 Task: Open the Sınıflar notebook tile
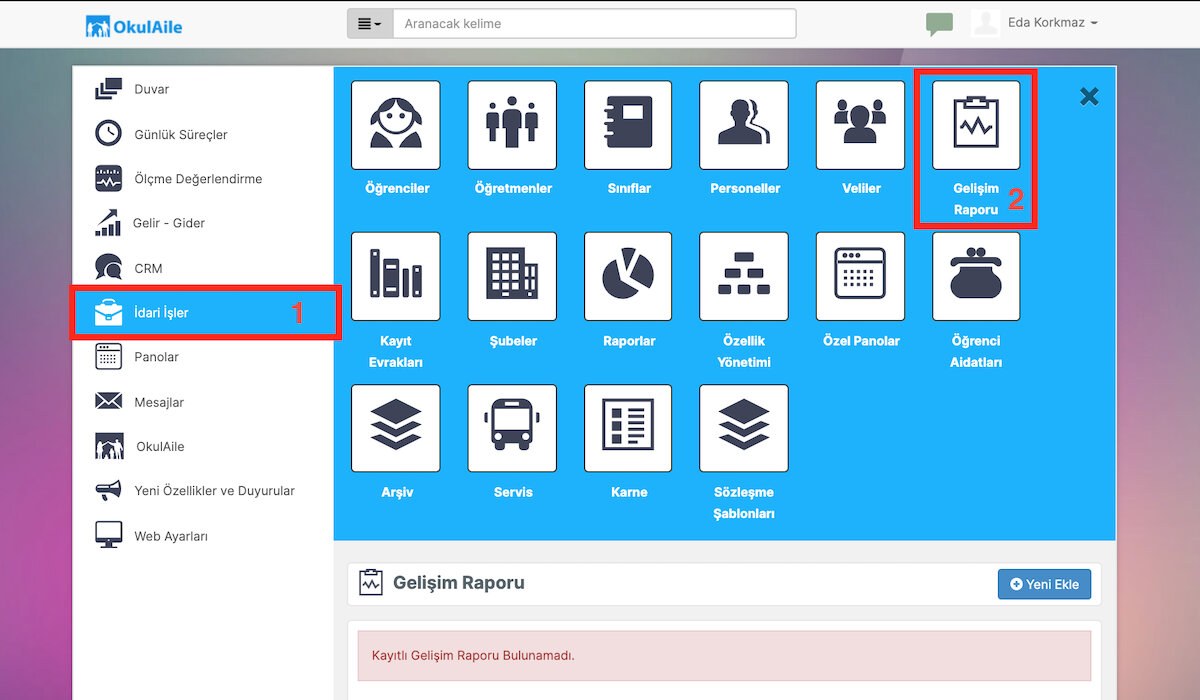(x=628, y=125)
